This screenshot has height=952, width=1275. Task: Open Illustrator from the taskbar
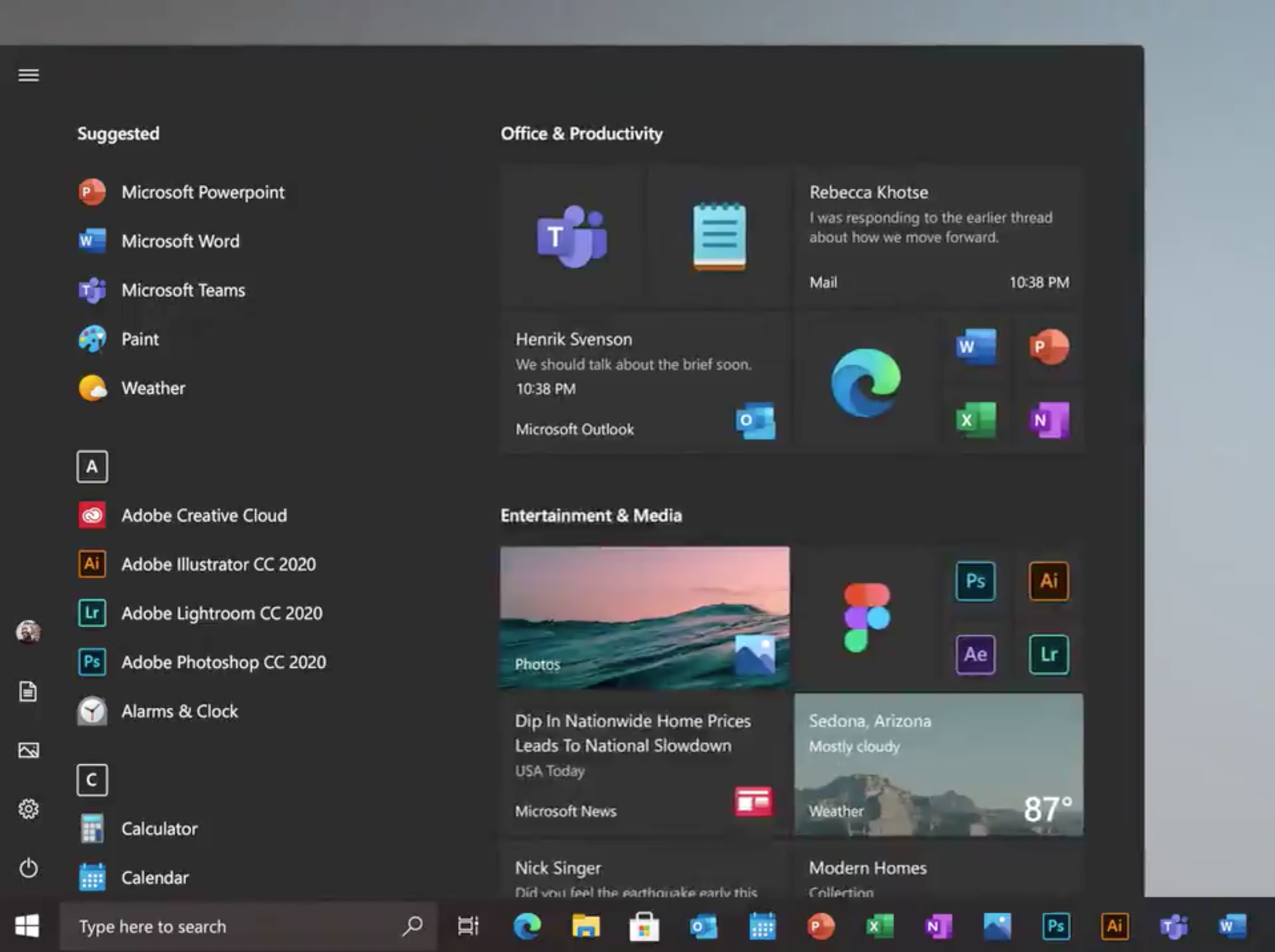click(1115, 926)
